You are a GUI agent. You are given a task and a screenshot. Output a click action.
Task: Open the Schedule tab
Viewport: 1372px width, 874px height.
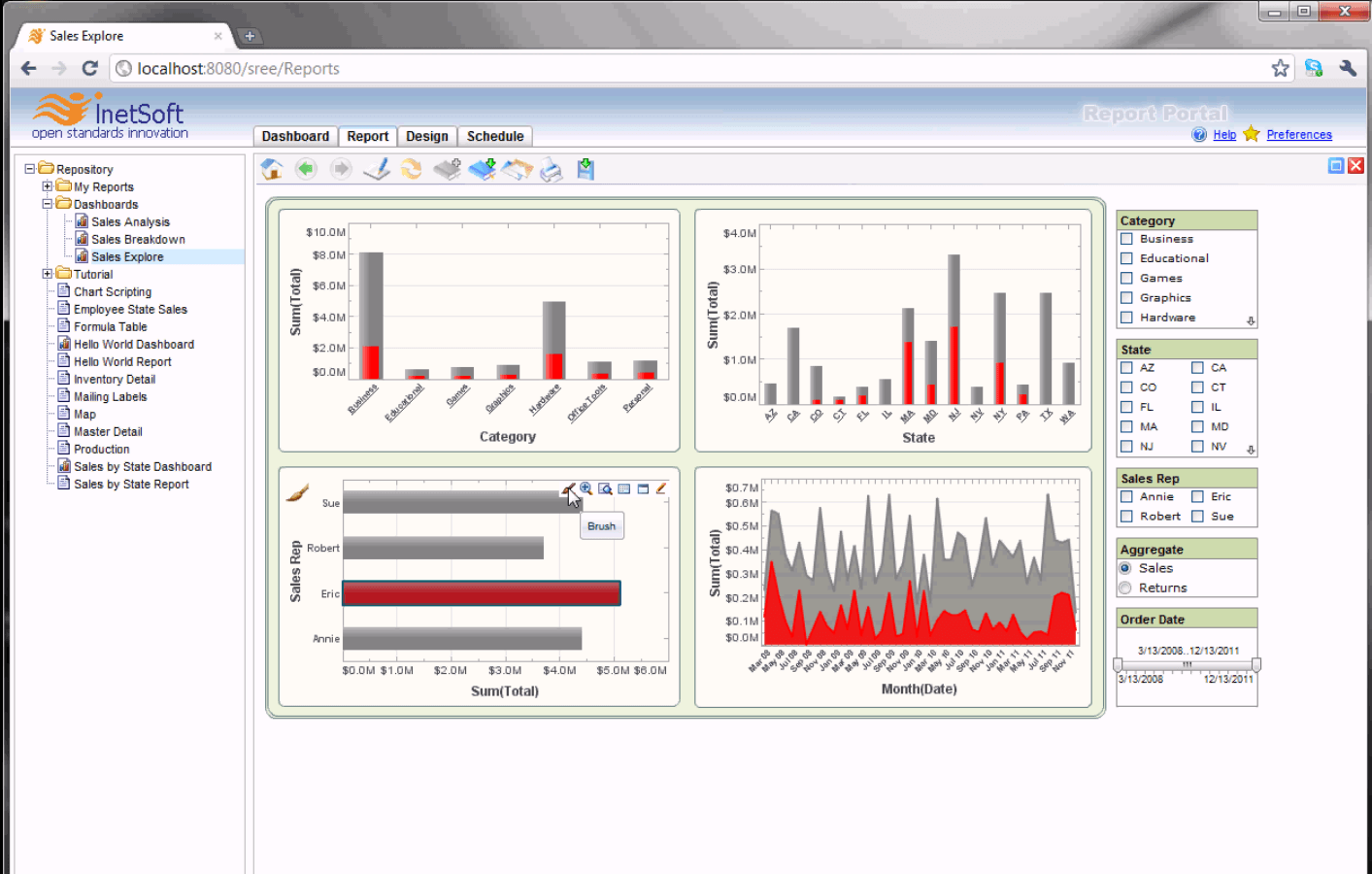tap(495, 136)
